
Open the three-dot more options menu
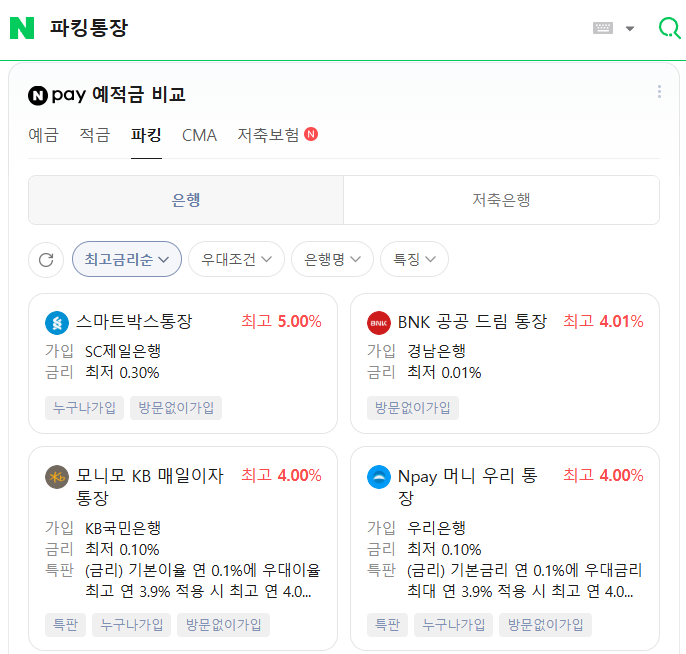pos(659,91)
